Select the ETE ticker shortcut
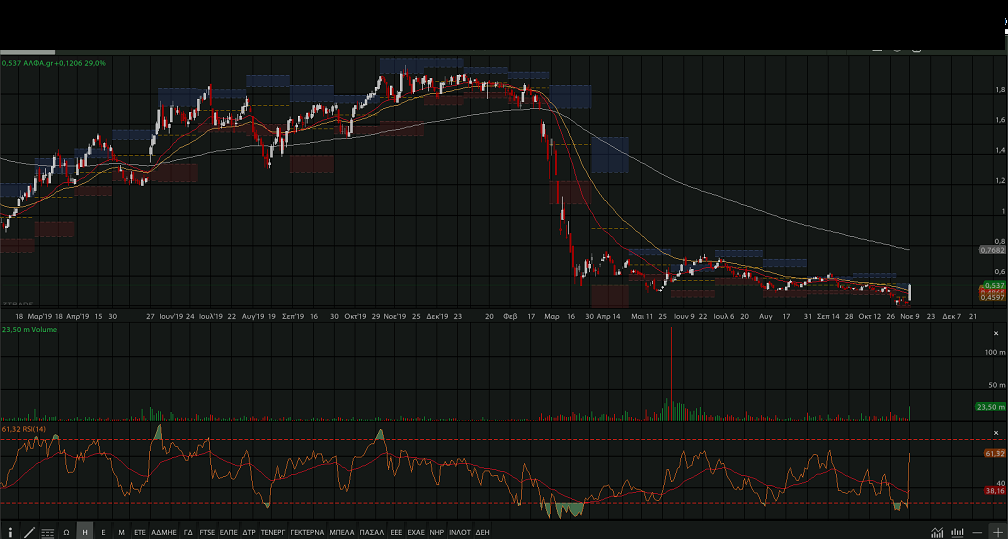 [x=140, y=532]
